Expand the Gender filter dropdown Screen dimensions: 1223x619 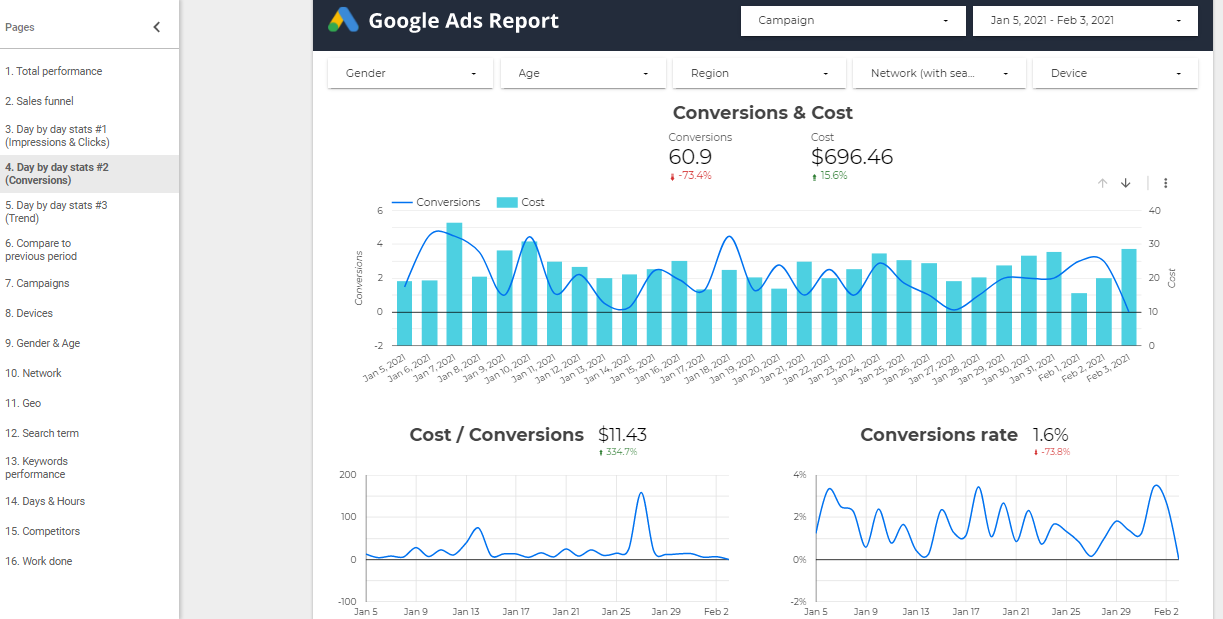pyautogui.click(x=410, y=73)
